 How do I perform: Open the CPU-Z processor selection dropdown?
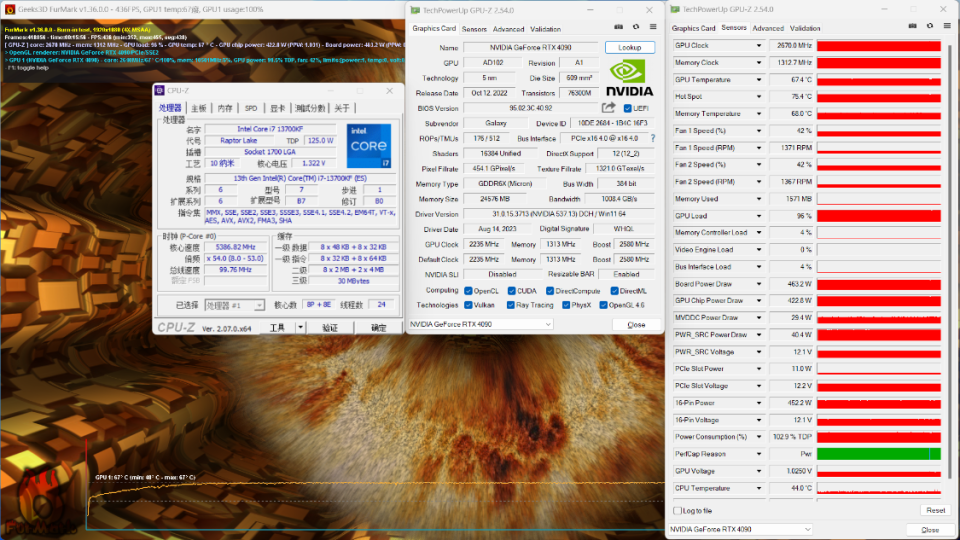tap(234, 305)
